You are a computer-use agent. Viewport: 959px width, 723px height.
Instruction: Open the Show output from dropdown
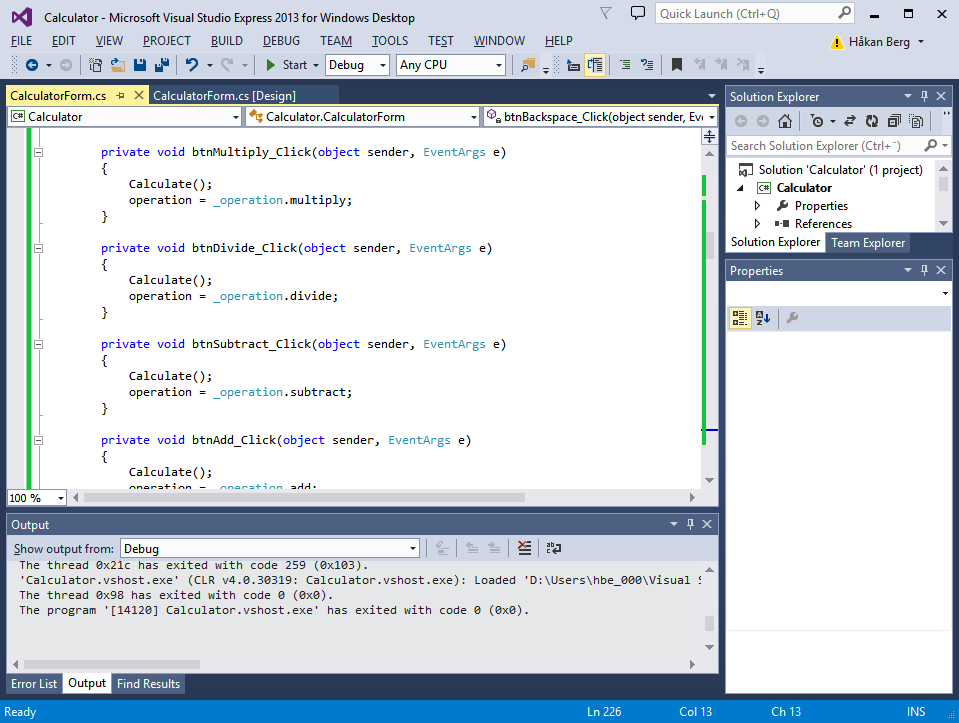point(270,549)
